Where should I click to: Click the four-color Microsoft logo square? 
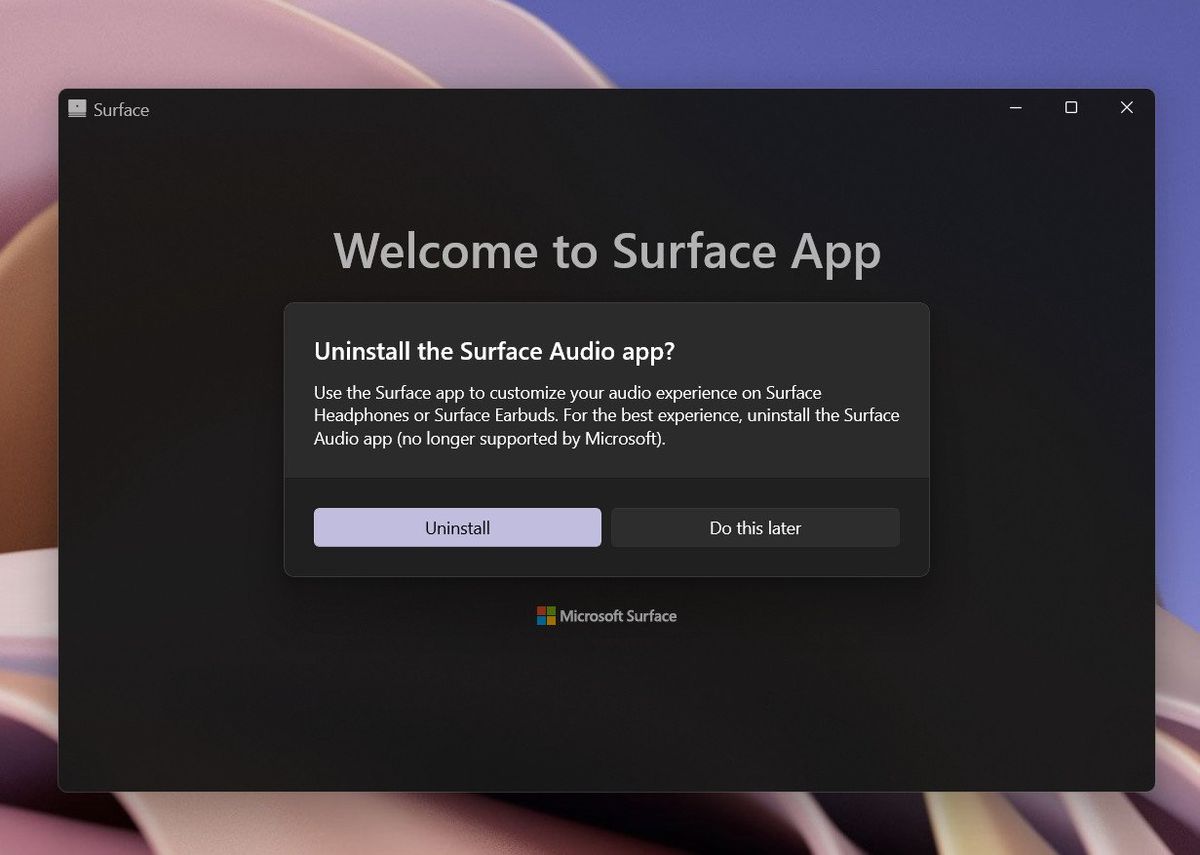coord(544,615)
